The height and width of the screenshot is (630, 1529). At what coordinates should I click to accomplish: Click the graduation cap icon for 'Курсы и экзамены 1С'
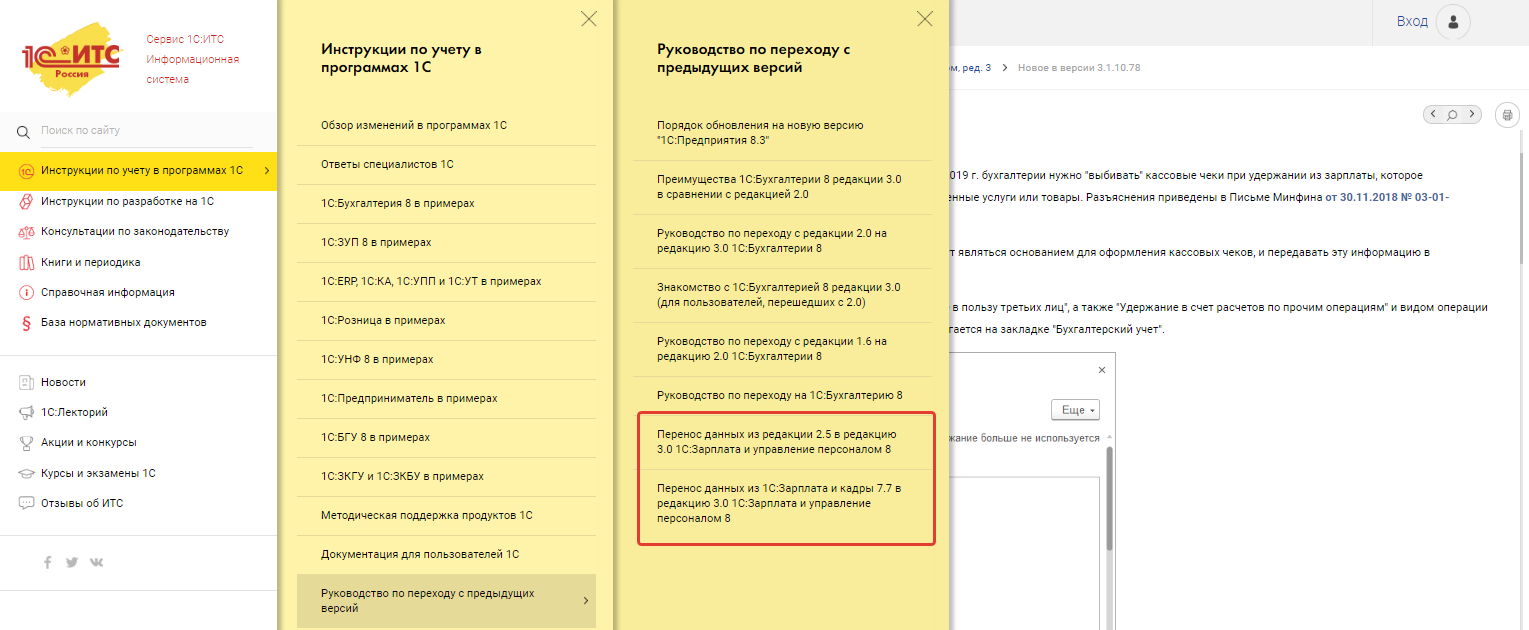pos(27,473)
